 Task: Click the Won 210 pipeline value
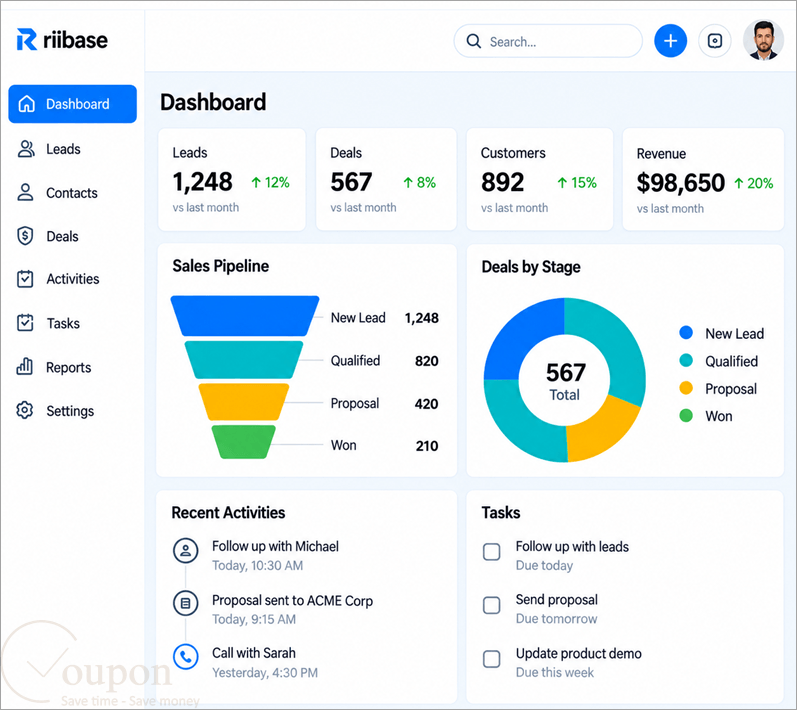[427, 446]
